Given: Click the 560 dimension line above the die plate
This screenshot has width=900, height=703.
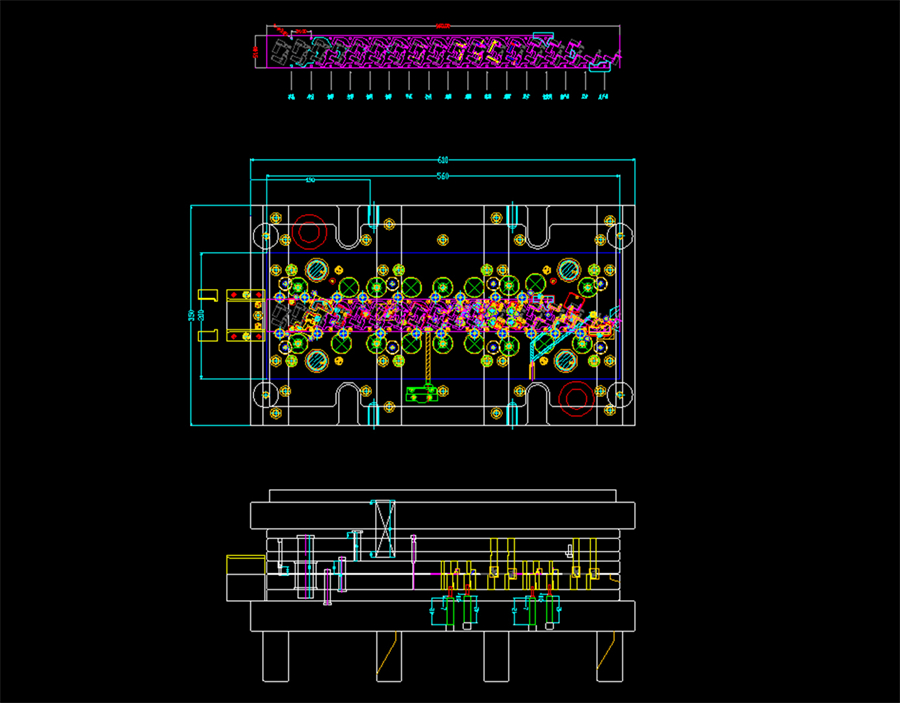Looking at the screenshot, I should (x=442, y=175).
